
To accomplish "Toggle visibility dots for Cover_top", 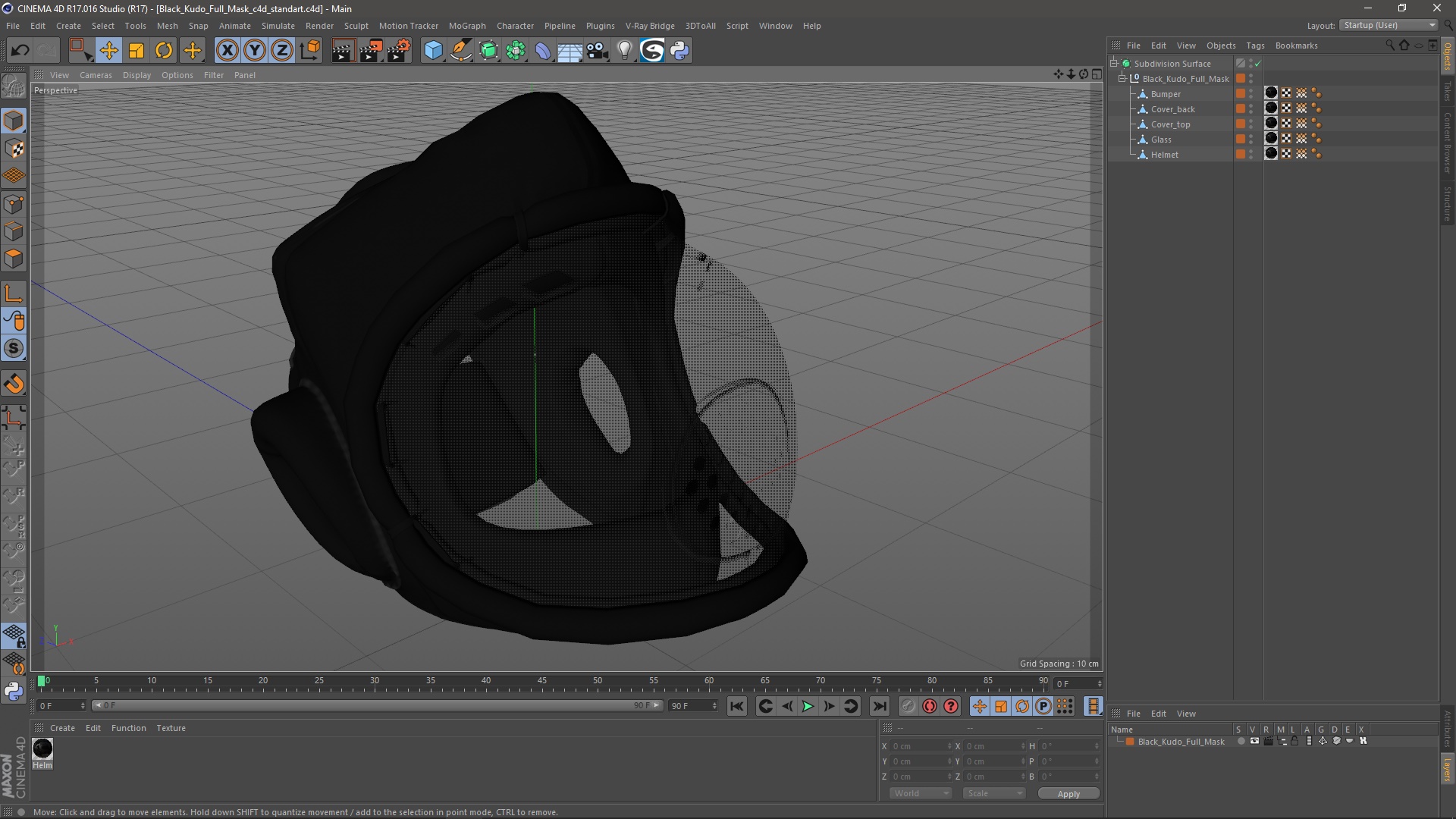I will coord(1251,124).
